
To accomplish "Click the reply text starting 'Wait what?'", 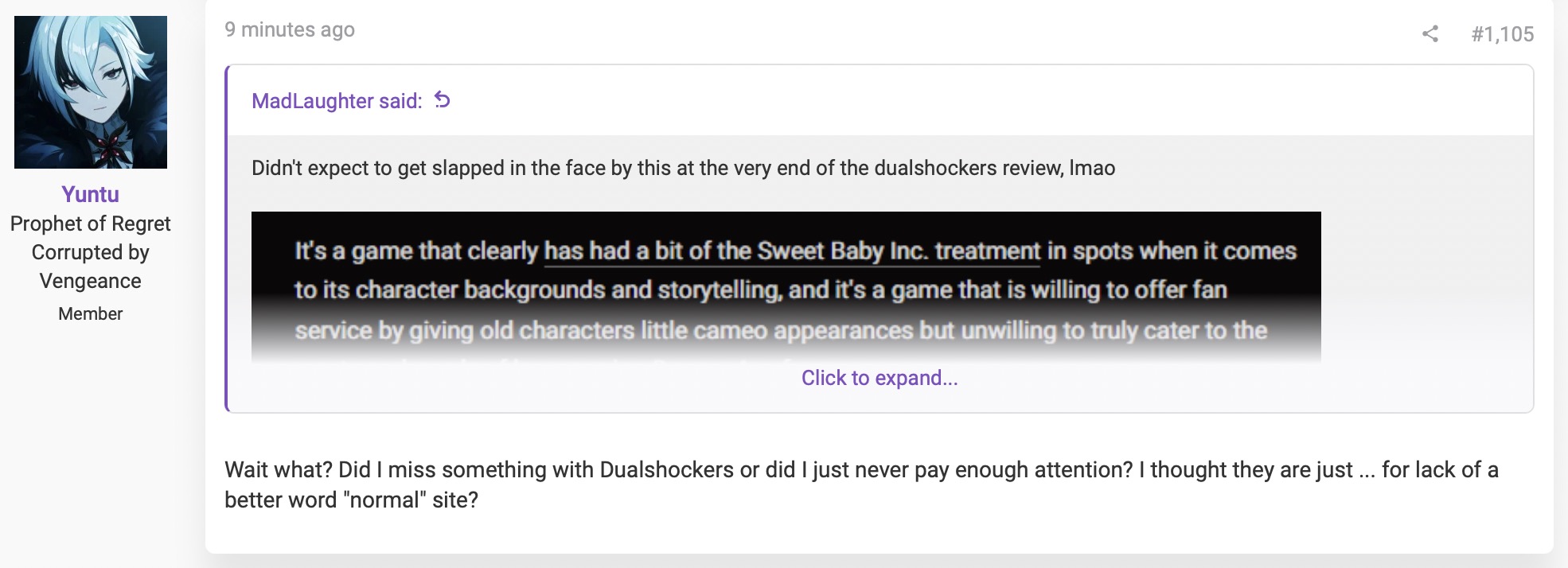I will (861, 484).
